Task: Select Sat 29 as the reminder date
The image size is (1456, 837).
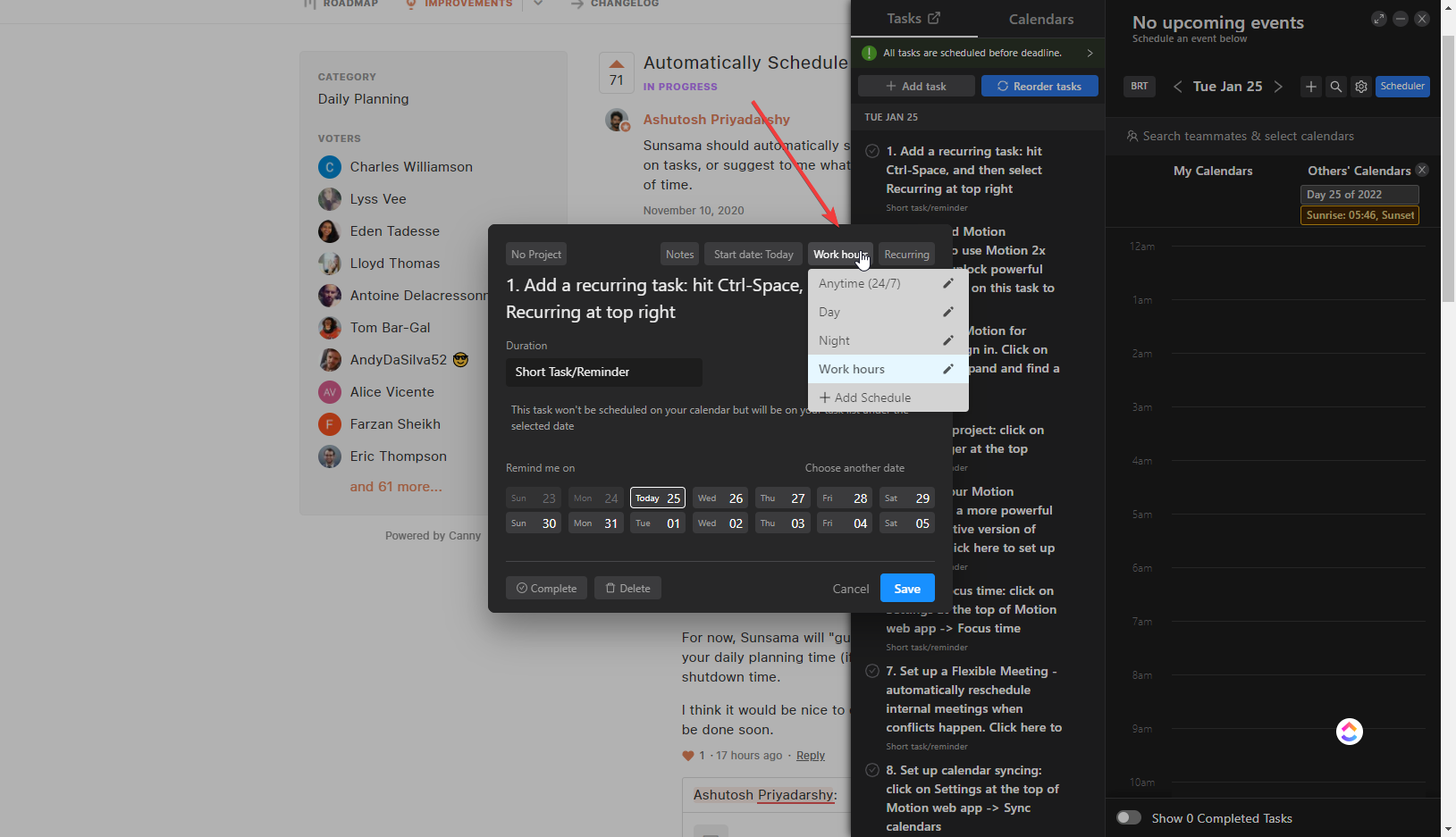Action: [907, 498]
